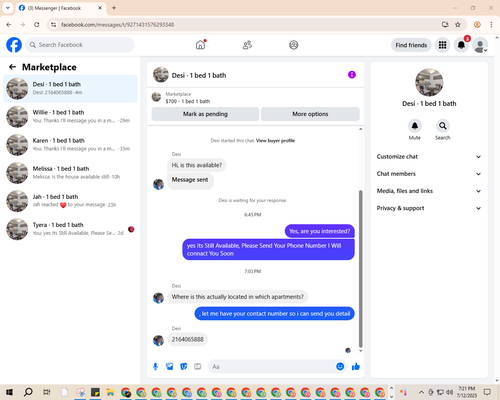500x400 pixels.
Task: Expand Chat members section
Action: tap(429, 174)
